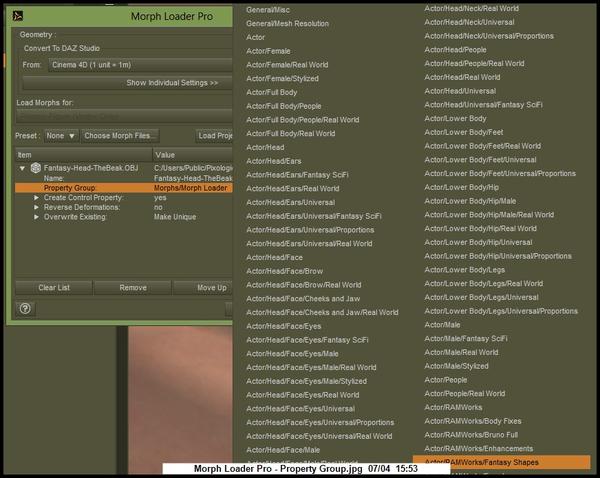Screen dimensions: 600x478
Task: Click the Item column header
Action: [x=84, y=155]
